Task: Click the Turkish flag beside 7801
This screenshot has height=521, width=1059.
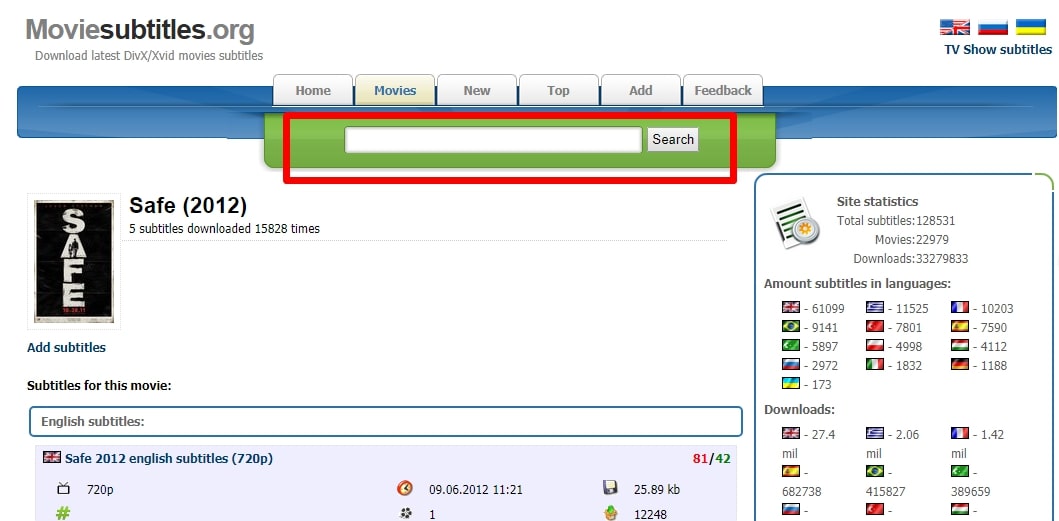Action: [875, 326]
